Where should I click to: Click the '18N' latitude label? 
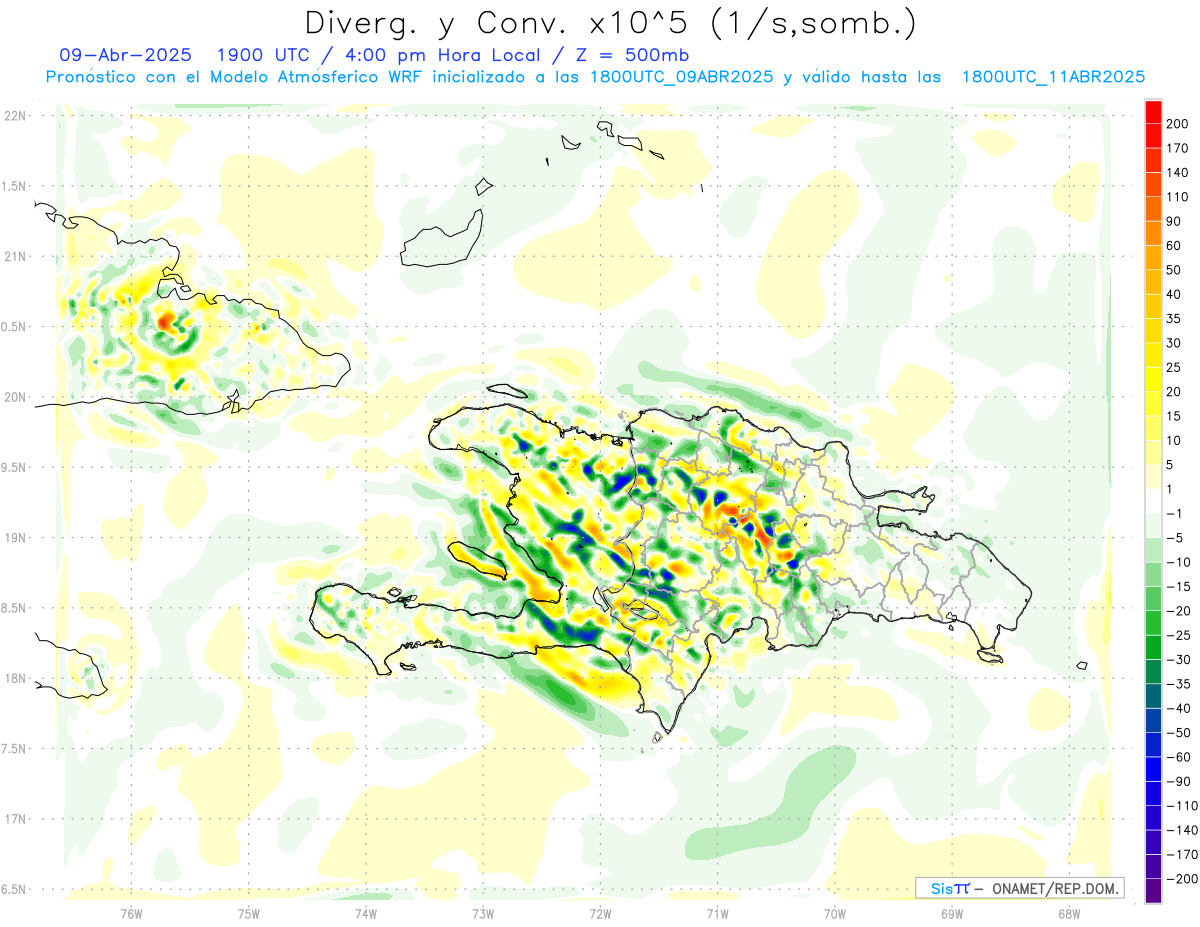click(x=14, y=679)
